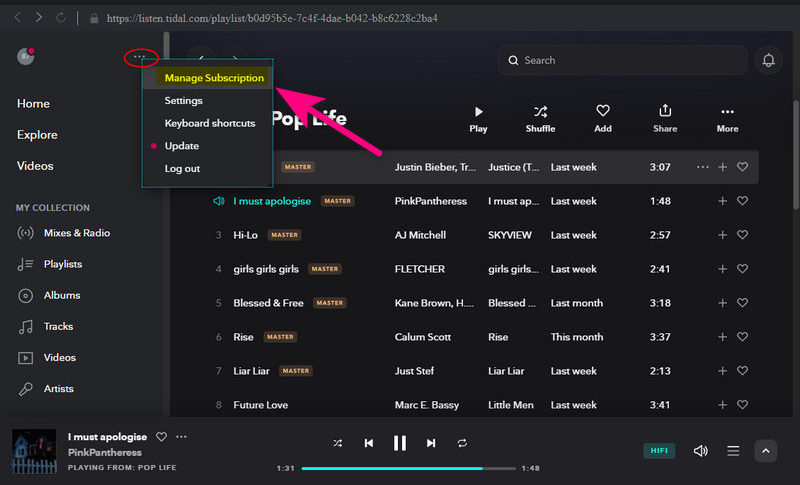800x485 pixels.
Task: Pause the current song
Action: coord(400,443)
